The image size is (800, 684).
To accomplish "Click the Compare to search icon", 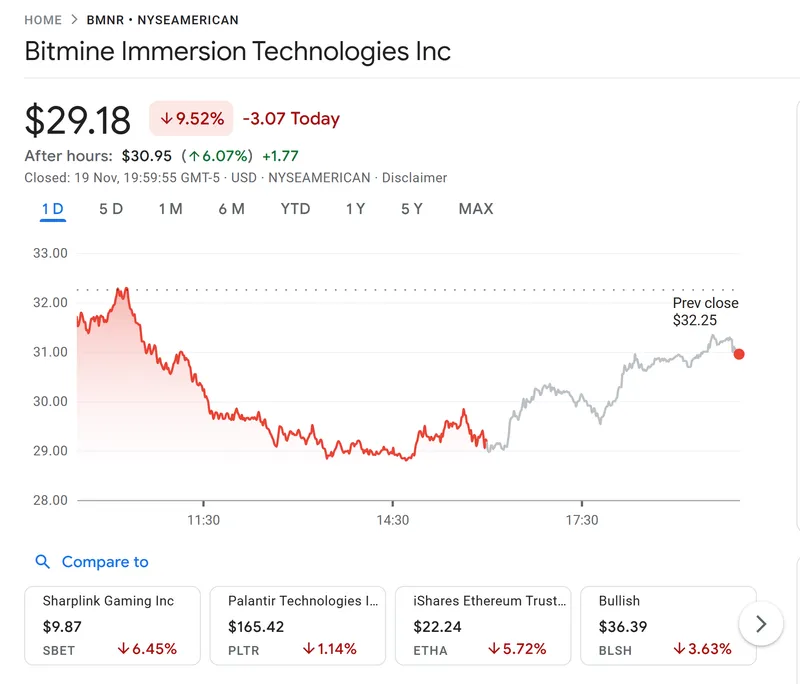I will point(41,562).
